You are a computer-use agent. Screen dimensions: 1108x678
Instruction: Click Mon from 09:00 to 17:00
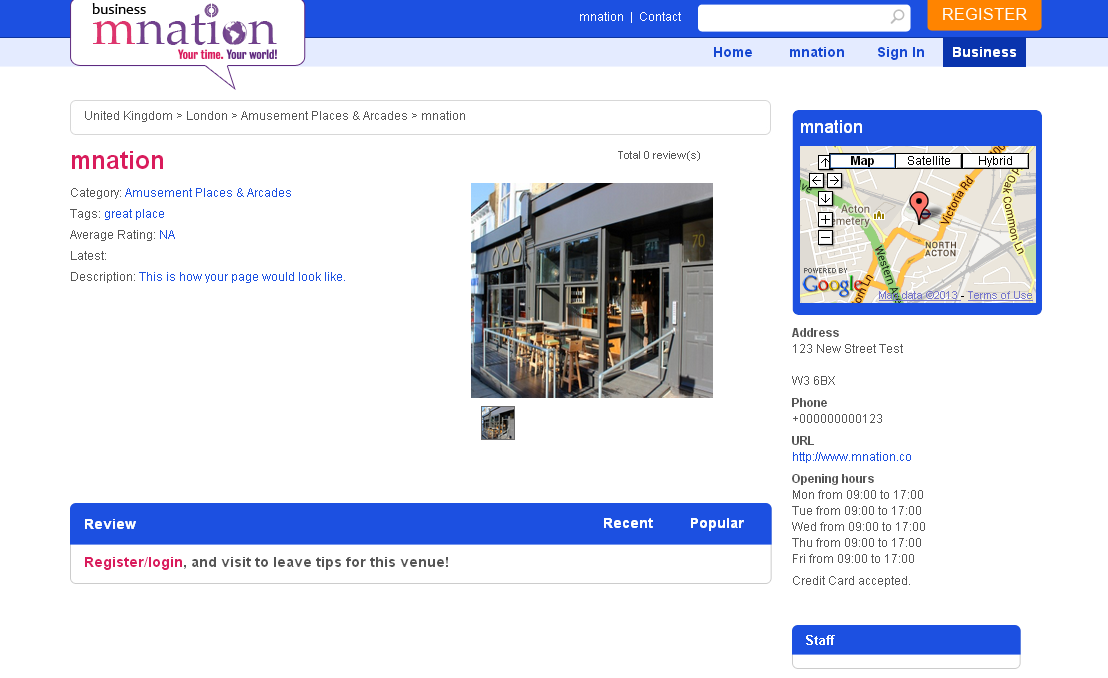[857, 495]
